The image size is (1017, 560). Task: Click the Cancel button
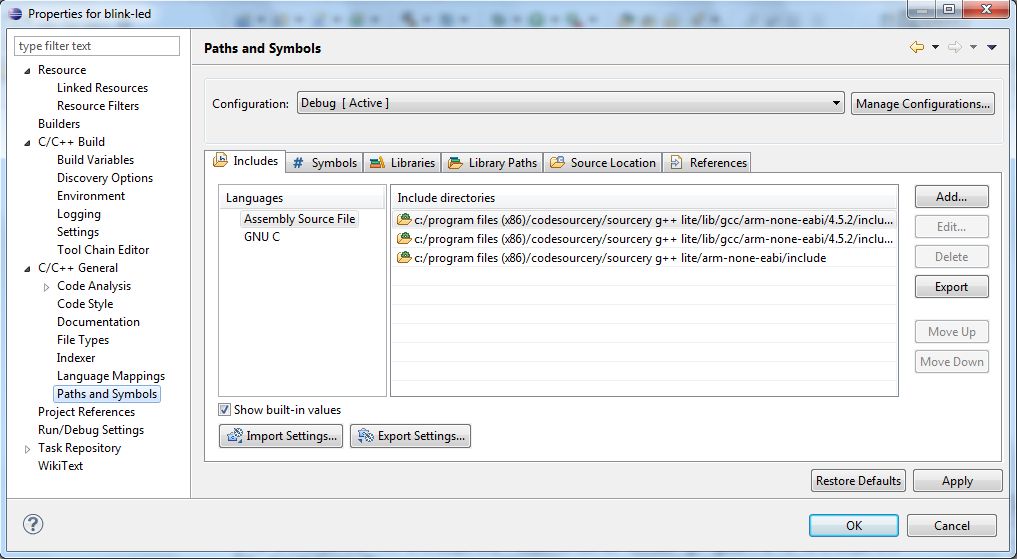(951, 526)
